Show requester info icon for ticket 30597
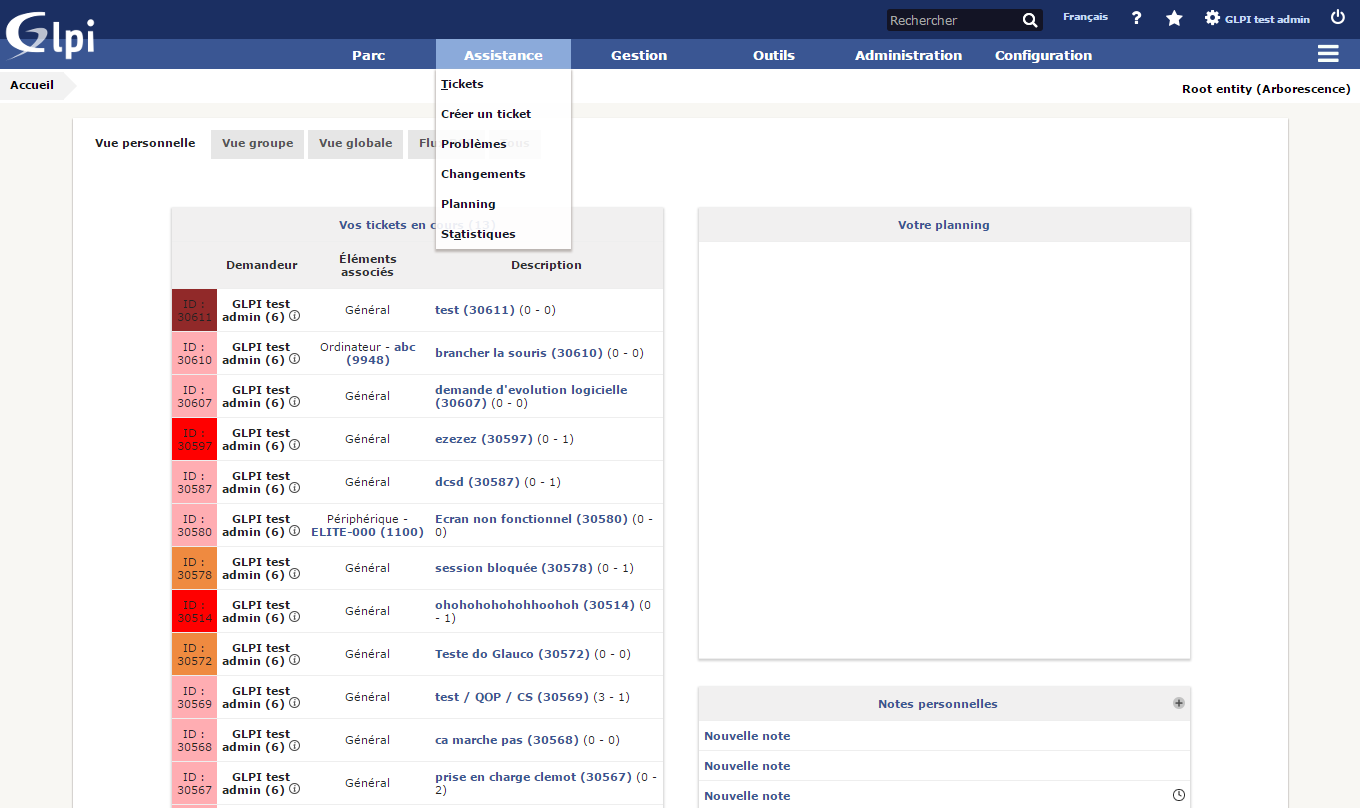Image resolution: width=1360 pixels, height=808 pixels. pos(294,445)
